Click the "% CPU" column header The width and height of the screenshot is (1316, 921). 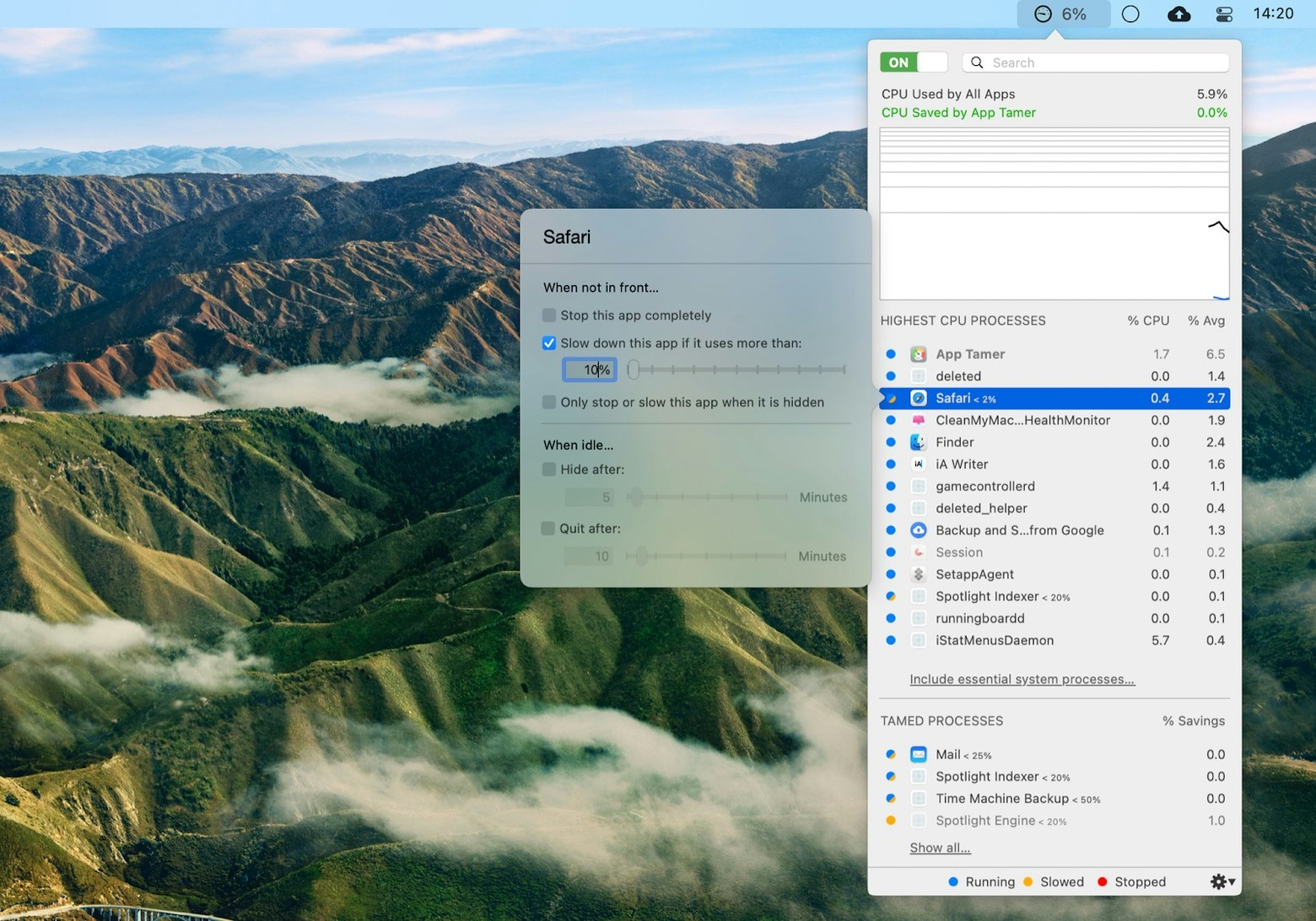pos(1148,320)
